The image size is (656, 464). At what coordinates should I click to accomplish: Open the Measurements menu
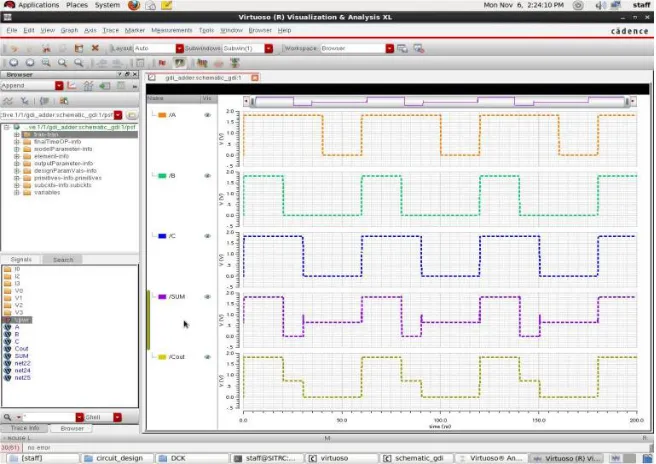click(172, 30)
